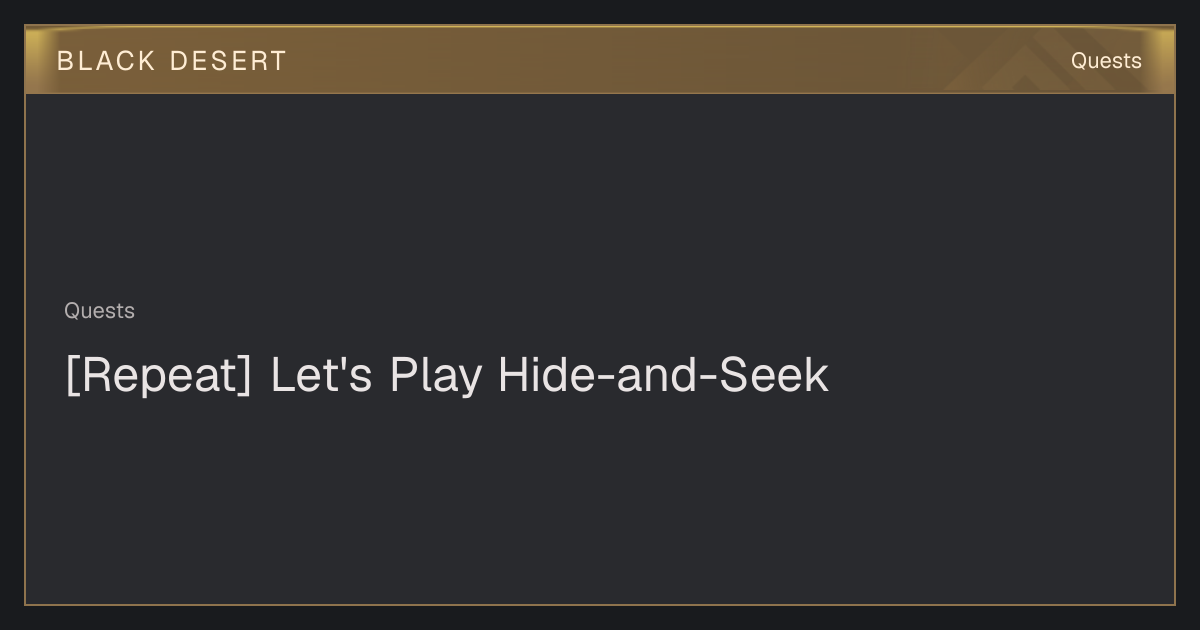This screenshot has height=630, width=1200.
Task: Click the [Repeat] tag in quest title
Action: (158, 376)
